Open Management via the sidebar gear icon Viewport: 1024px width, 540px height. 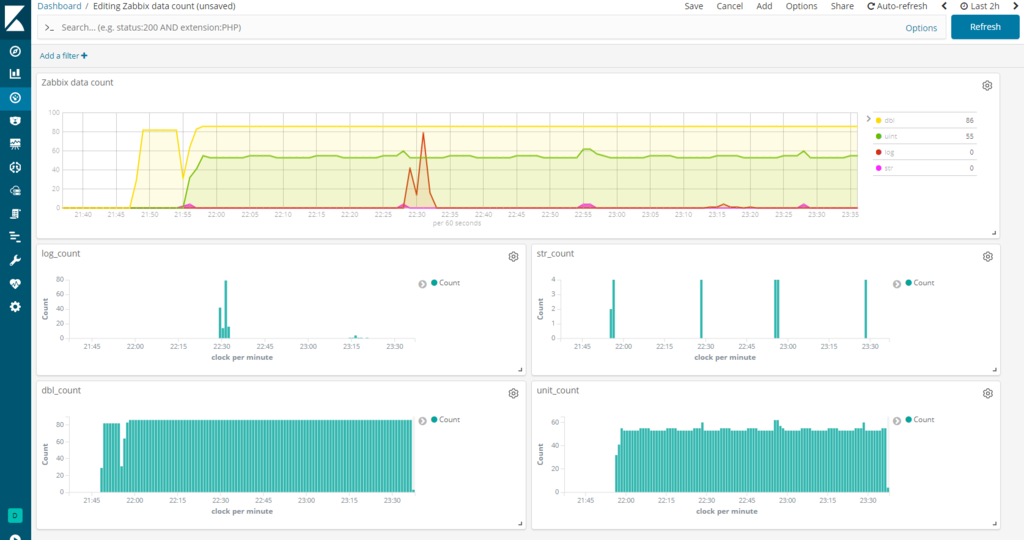(15, 307)
